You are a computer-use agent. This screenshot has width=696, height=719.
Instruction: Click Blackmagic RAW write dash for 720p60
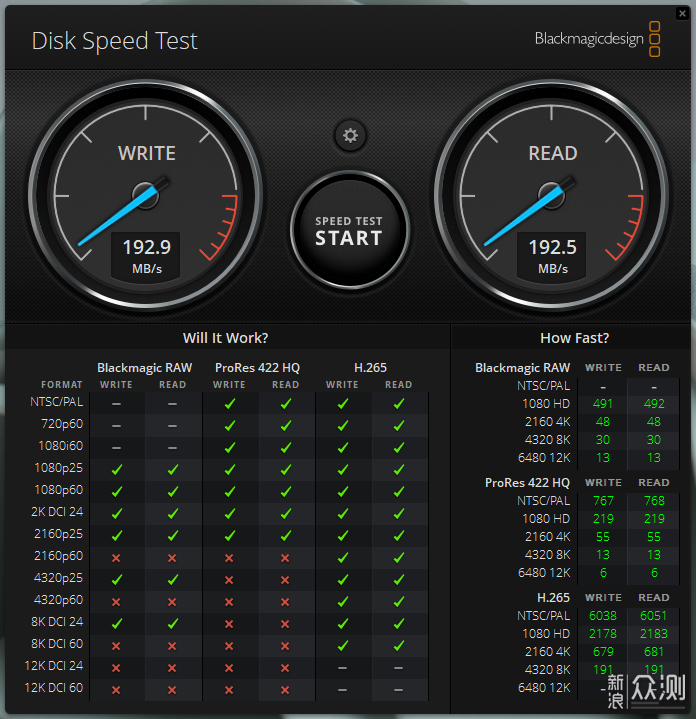116,426
